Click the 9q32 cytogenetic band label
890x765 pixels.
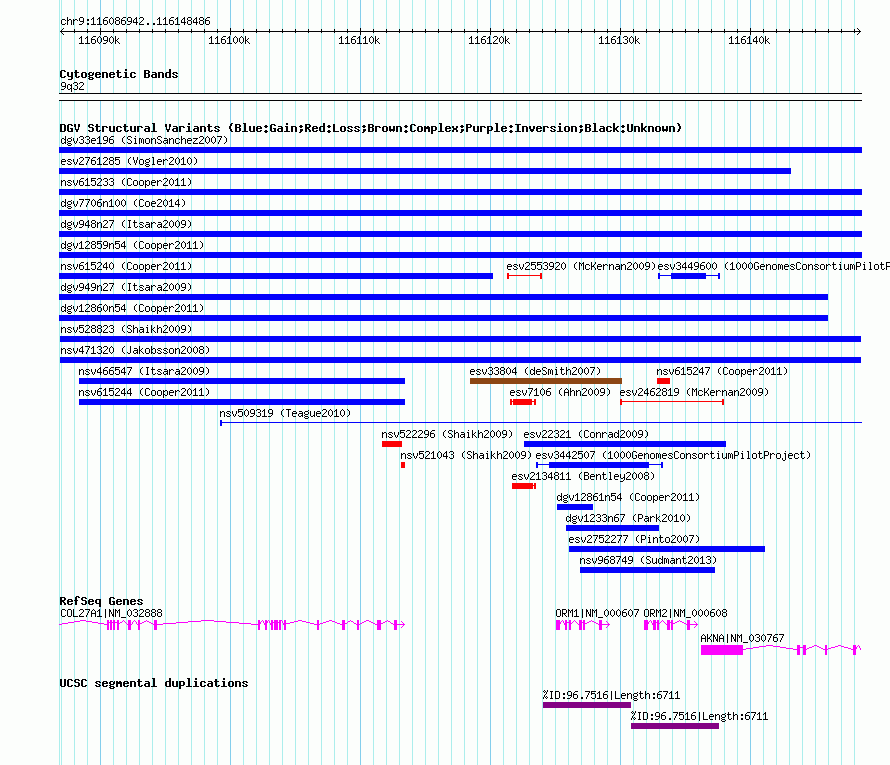pyautogui.click(x=72, y=86)
